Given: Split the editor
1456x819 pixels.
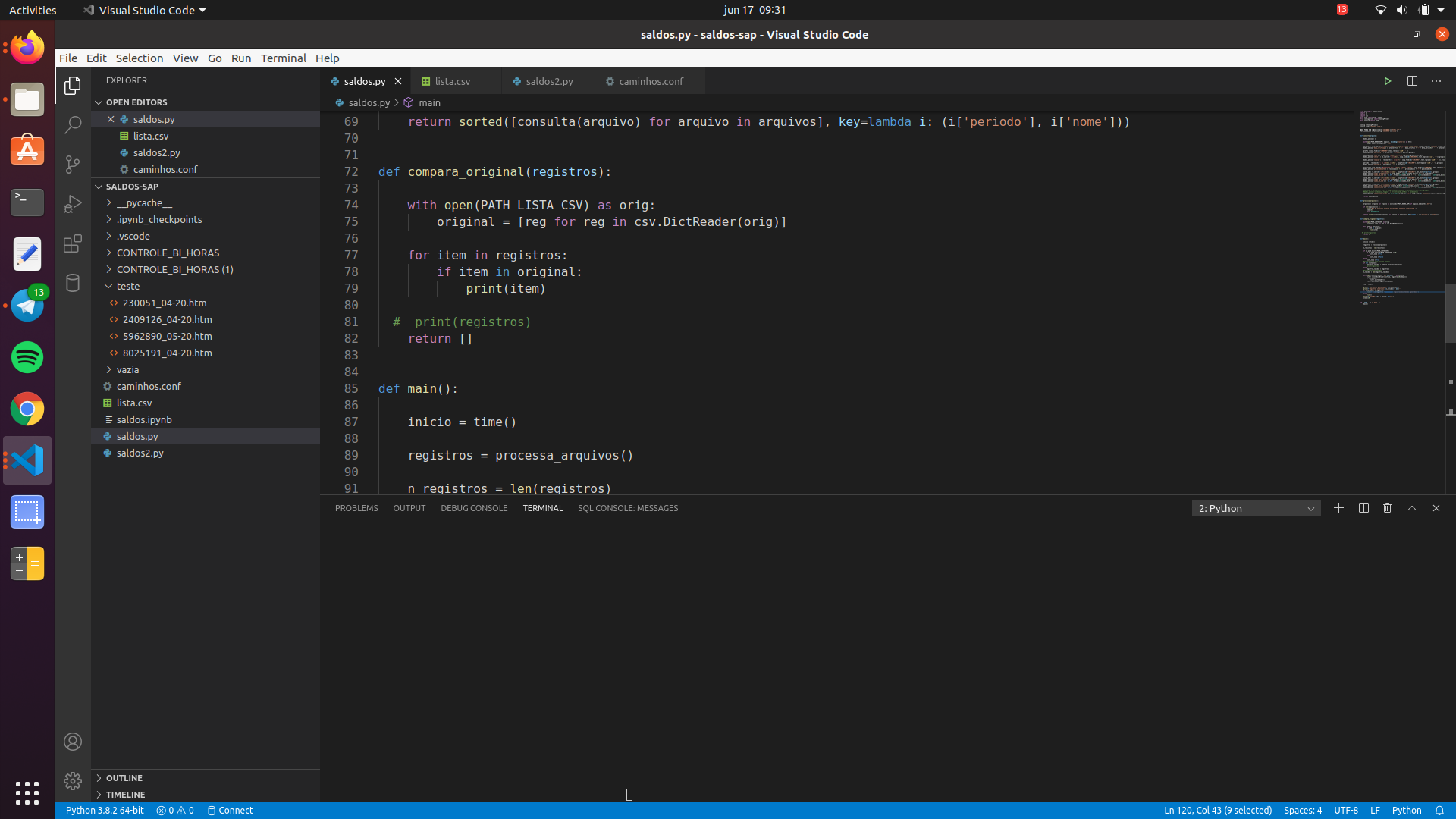Looking at the screenshot, I should tap(1413, 80).
